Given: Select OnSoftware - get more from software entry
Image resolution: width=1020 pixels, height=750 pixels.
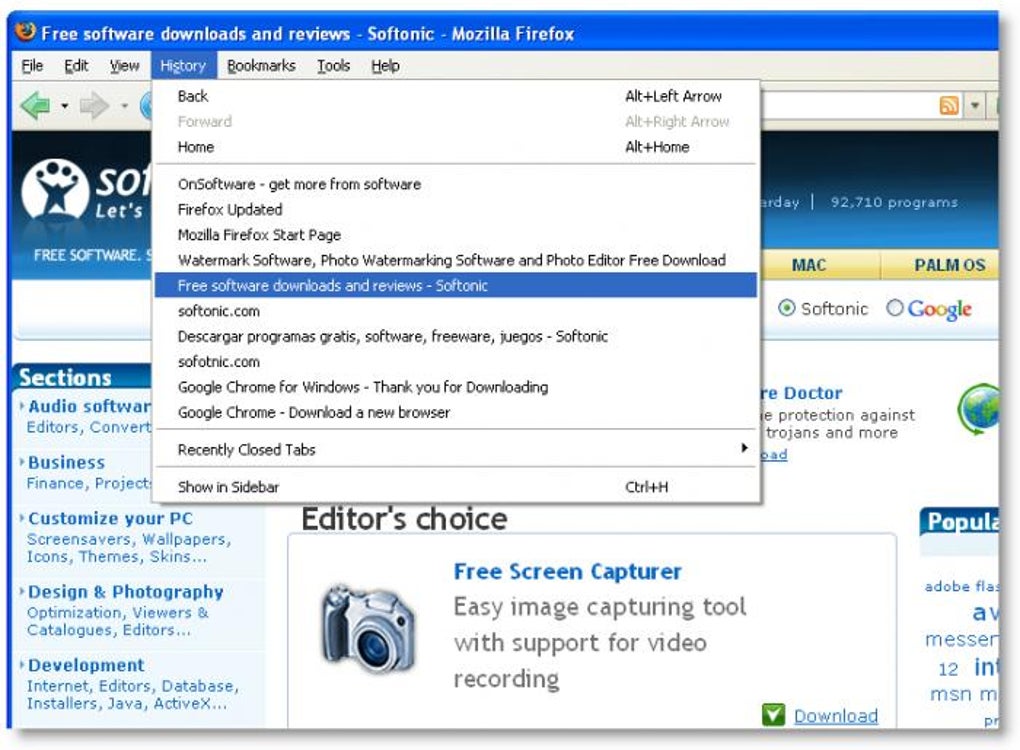Looking at the screenshot, I should tap(456, 184).
